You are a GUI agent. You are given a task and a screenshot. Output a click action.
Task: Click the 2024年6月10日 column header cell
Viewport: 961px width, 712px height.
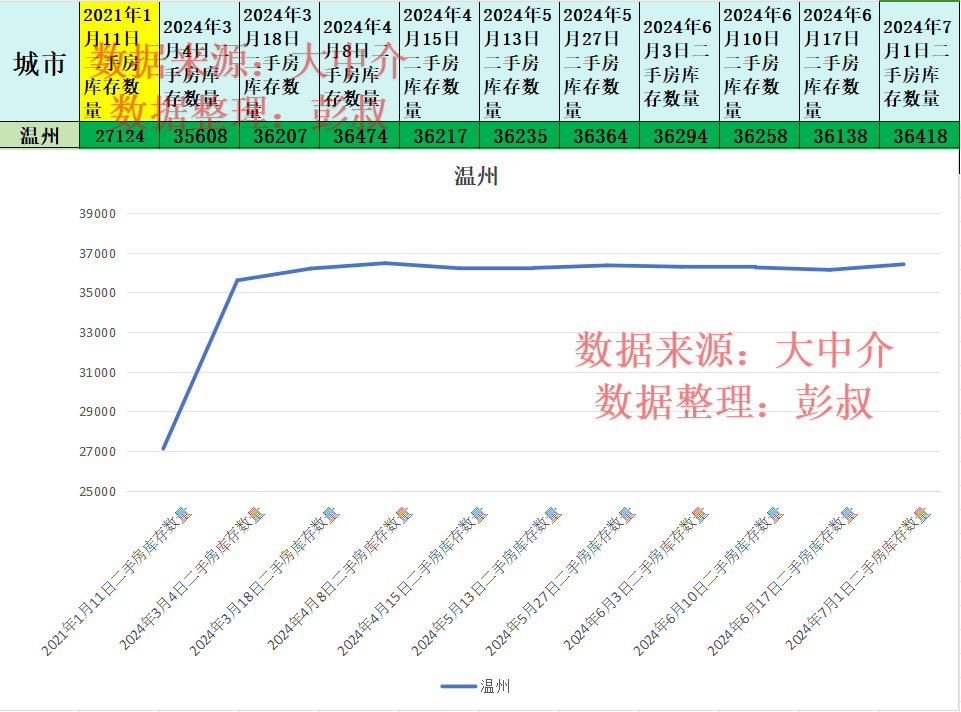[759, 61]
